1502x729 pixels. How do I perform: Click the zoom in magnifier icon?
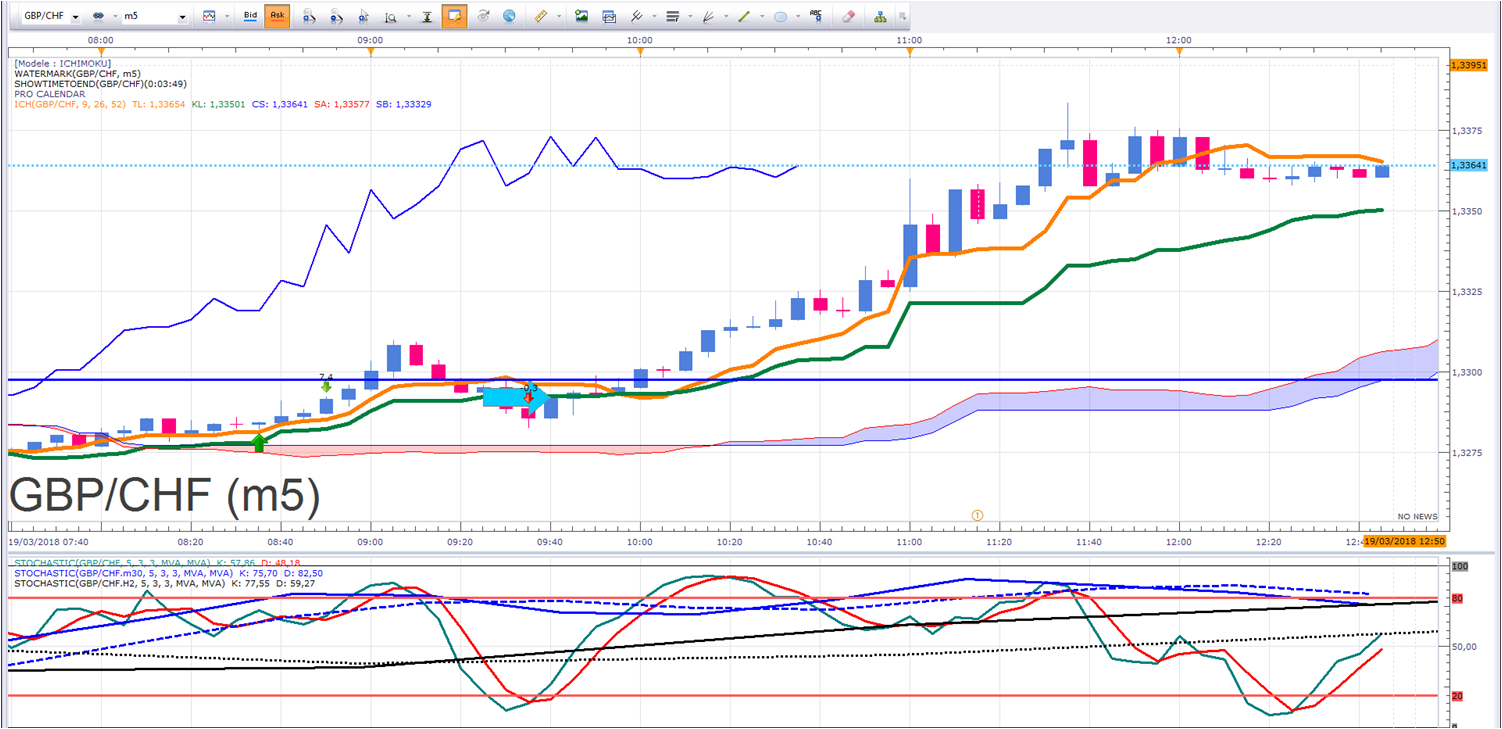click(x=310, y=17)
